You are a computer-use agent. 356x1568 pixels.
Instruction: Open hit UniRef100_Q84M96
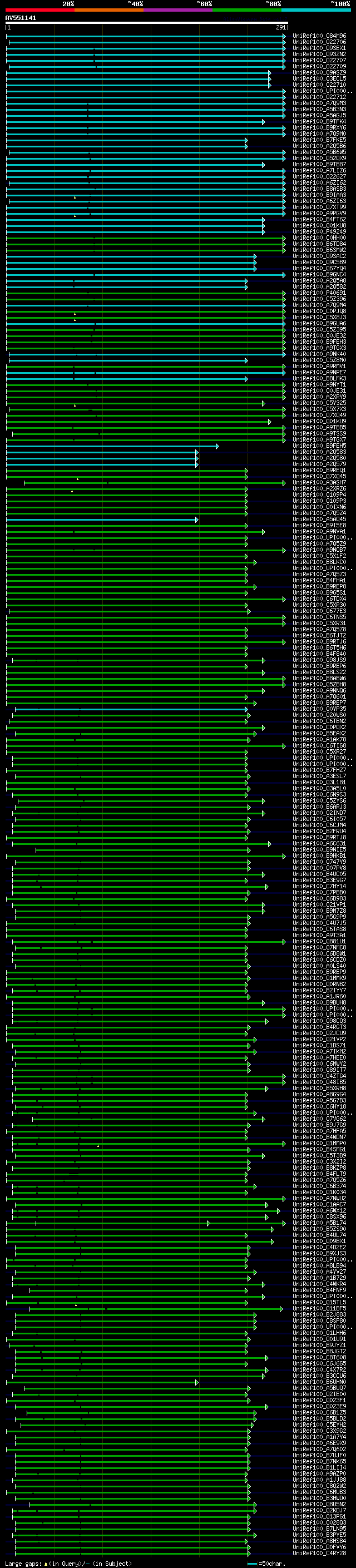pyautogui.click(x=319, y=36)
